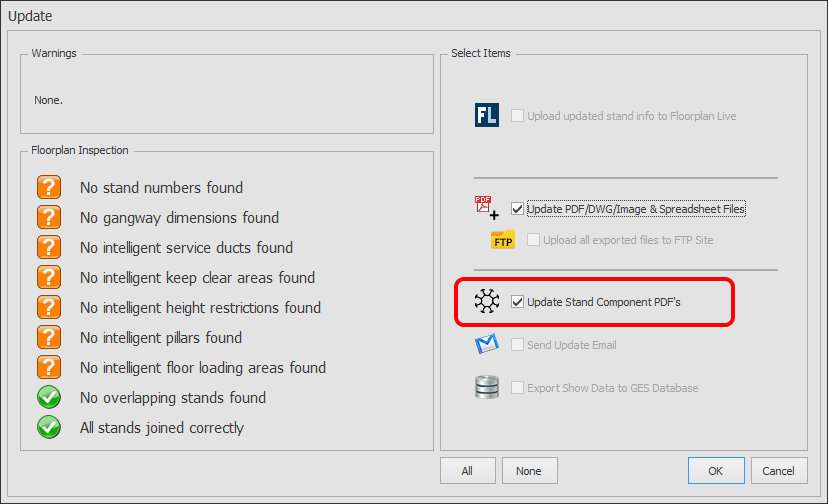
Task: Click question icon beside height restrictions found
Action: click(x=49, y=307)
